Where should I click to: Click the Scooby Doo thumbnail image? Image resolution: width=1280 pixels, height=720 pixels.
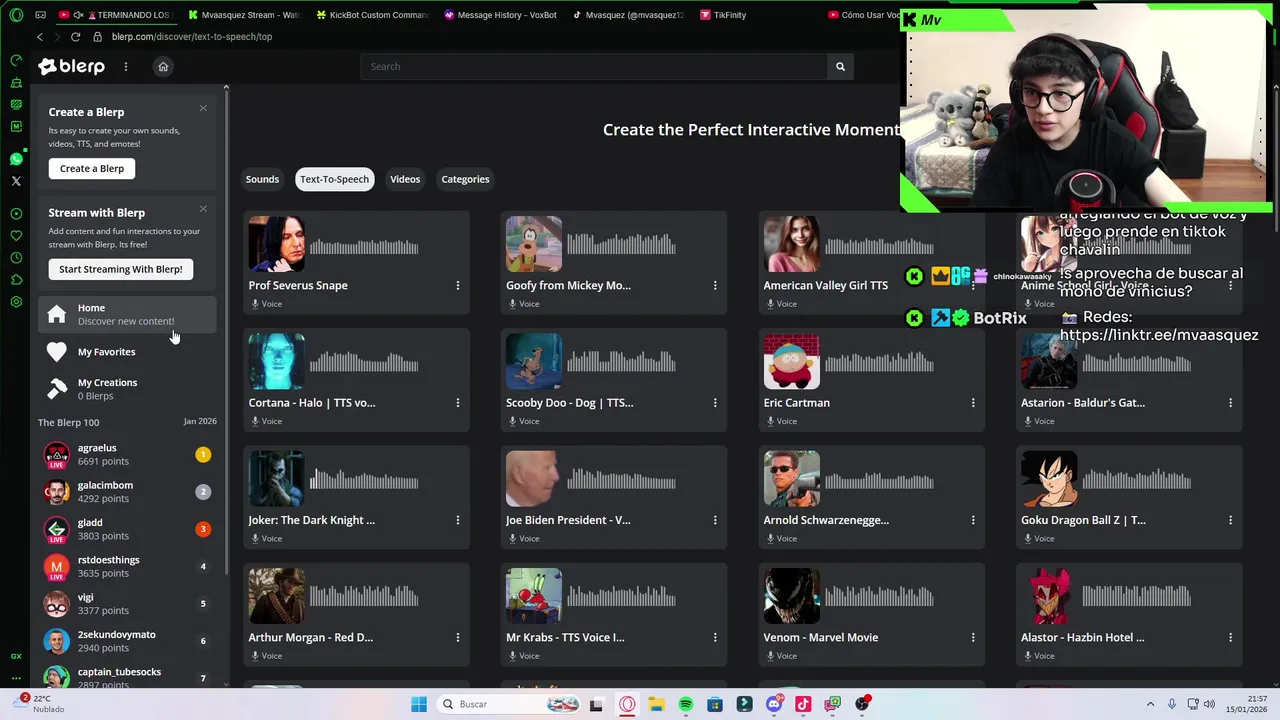[534, 361]
